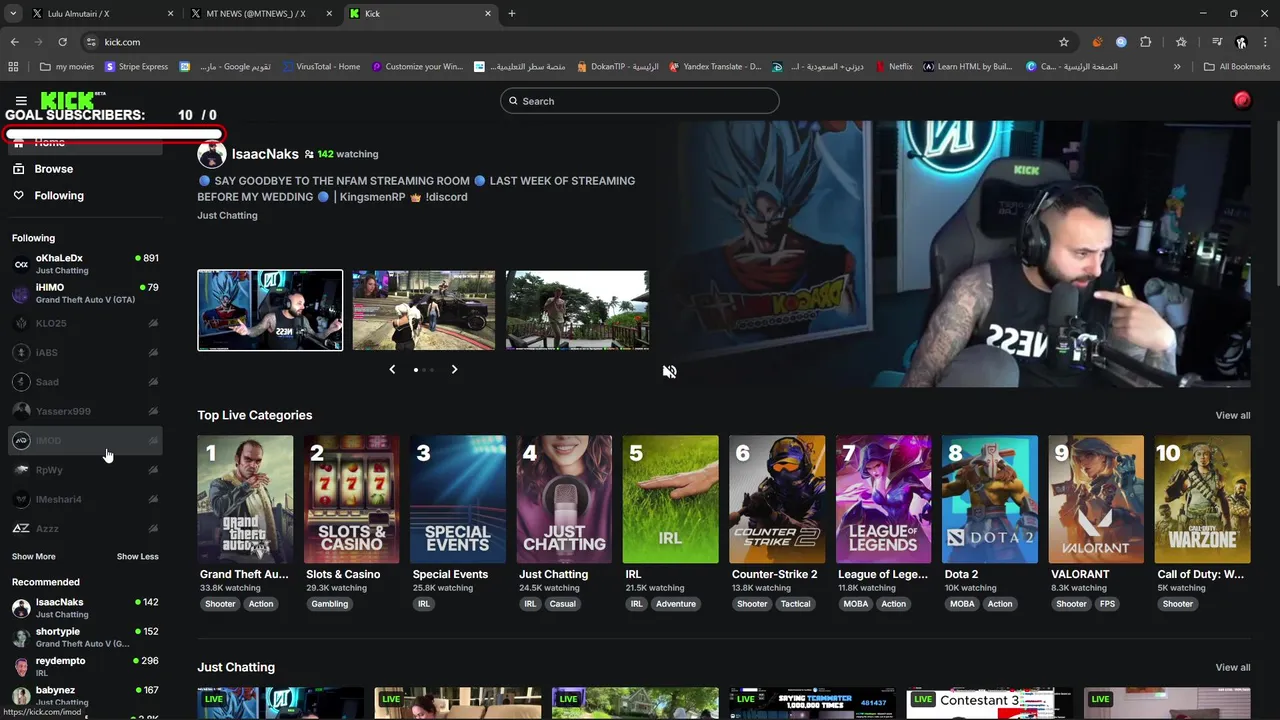Screen dimensions: 1280x720
Task: Click Show Less in Following list
Action: click(x=138, y=556)
